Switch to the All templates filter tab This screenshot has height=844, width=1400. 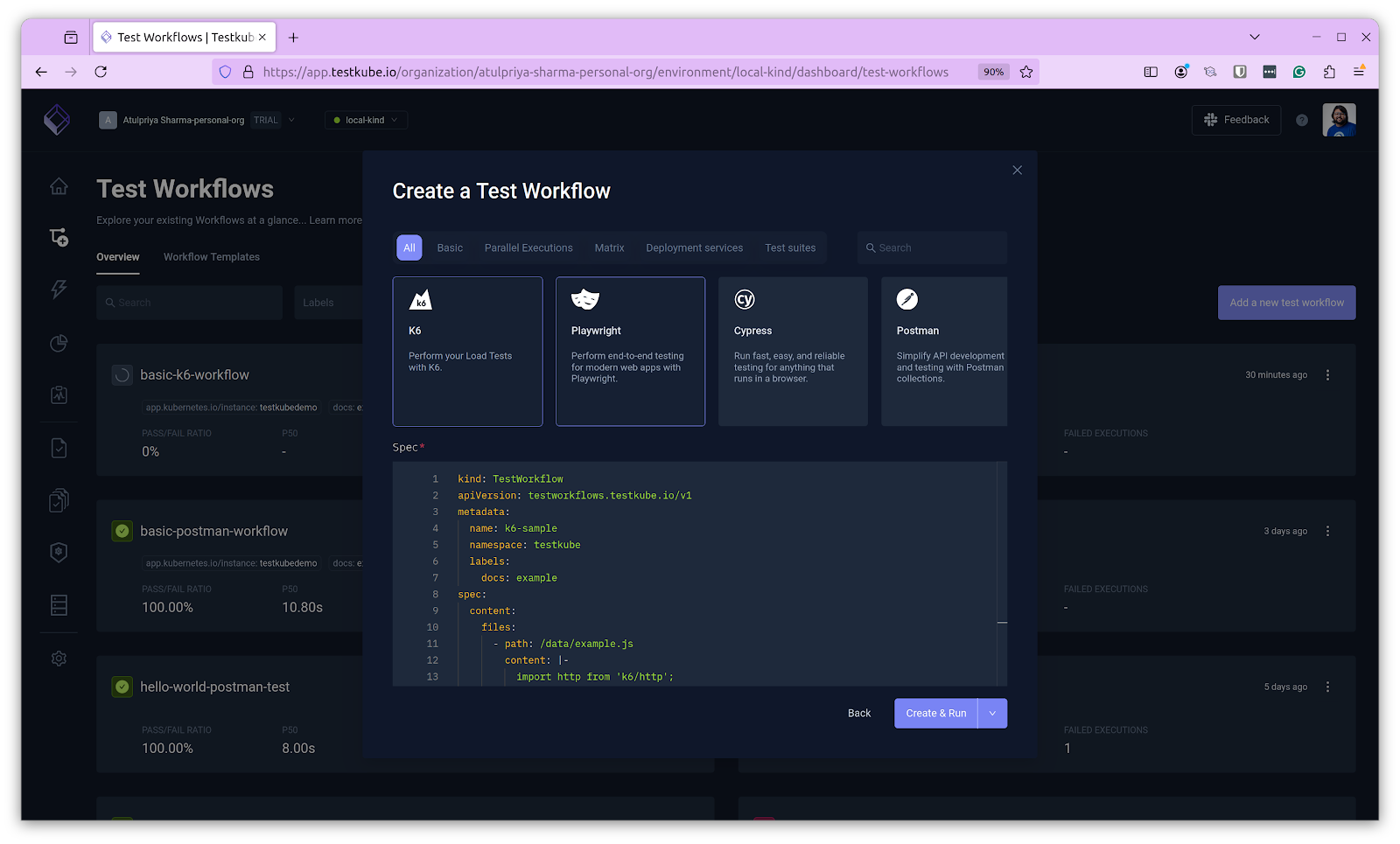(x=409, y=248)
